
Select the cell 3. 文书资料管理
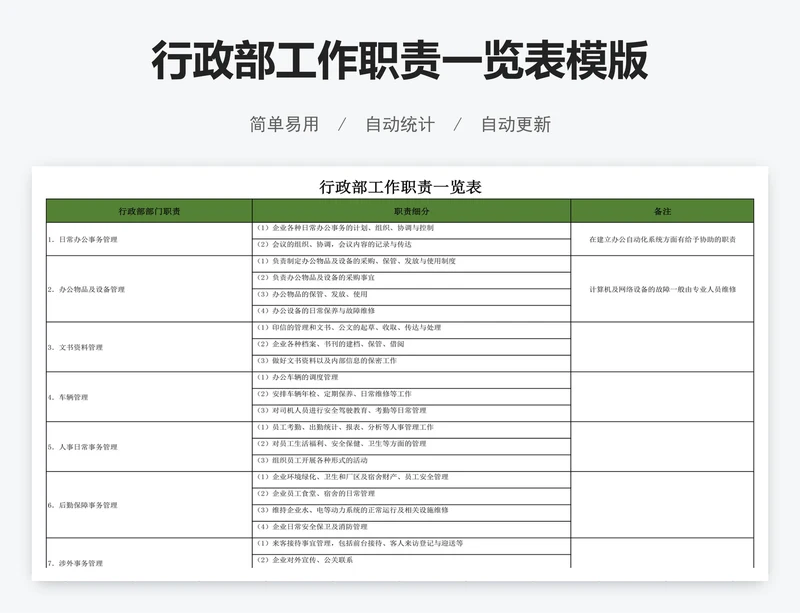point(149,347)
